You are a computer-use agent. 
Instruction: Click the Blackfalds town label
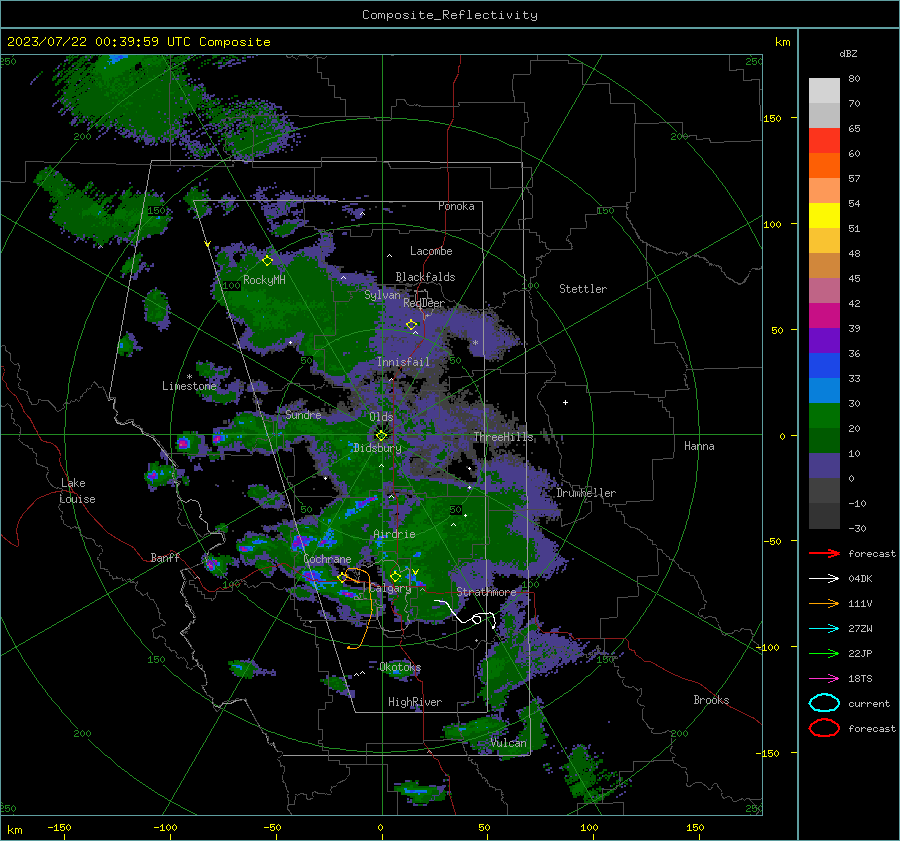(x=425, y=277)
